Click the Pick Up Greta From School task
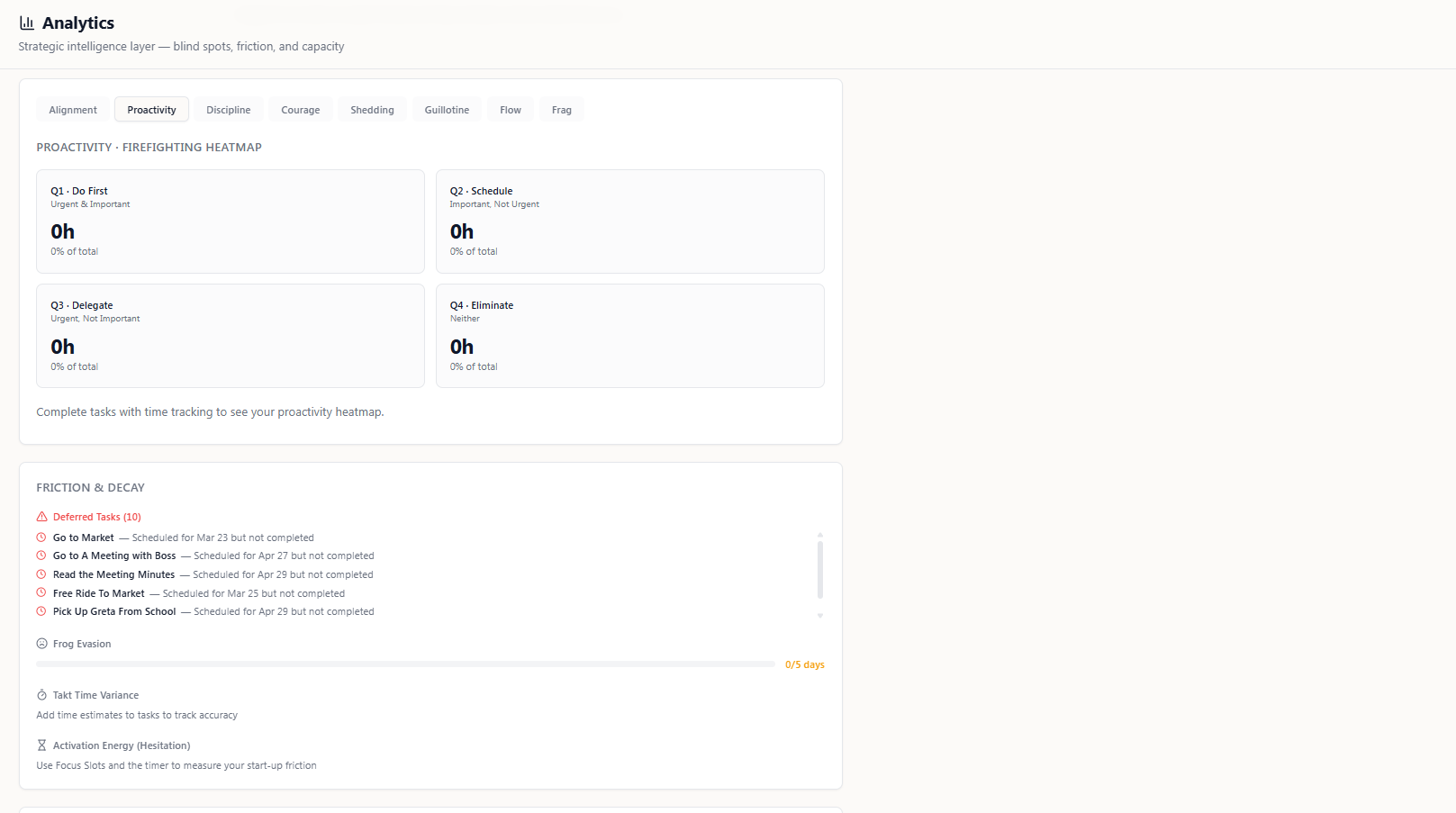The image size is (1456, 813). click(x=114, y=611)
